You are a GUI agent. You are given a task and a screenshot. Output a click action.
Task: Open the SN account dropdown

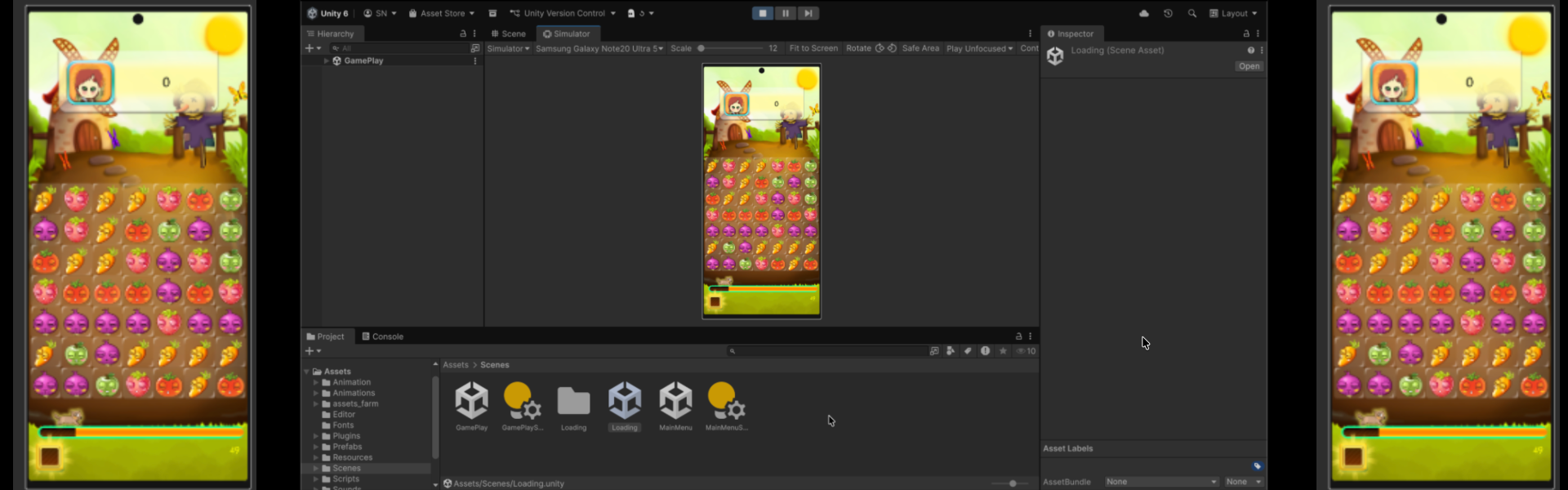(x=380, y=13)
